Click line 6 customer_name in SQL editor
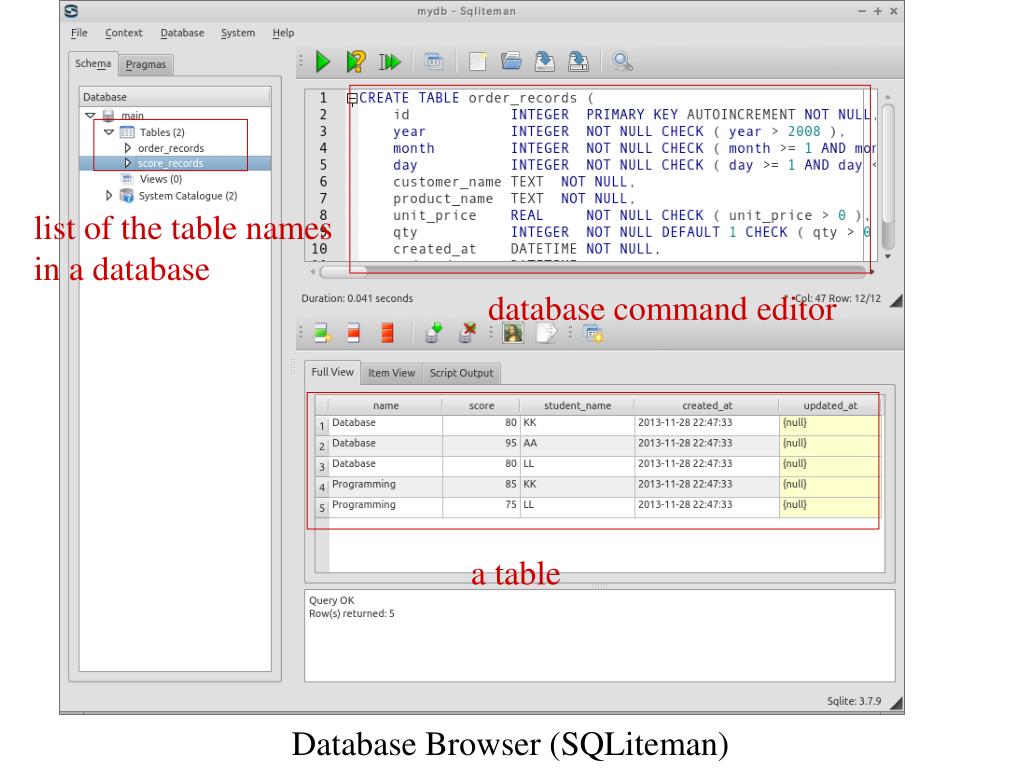1024x768 pixels. point(447,182)
